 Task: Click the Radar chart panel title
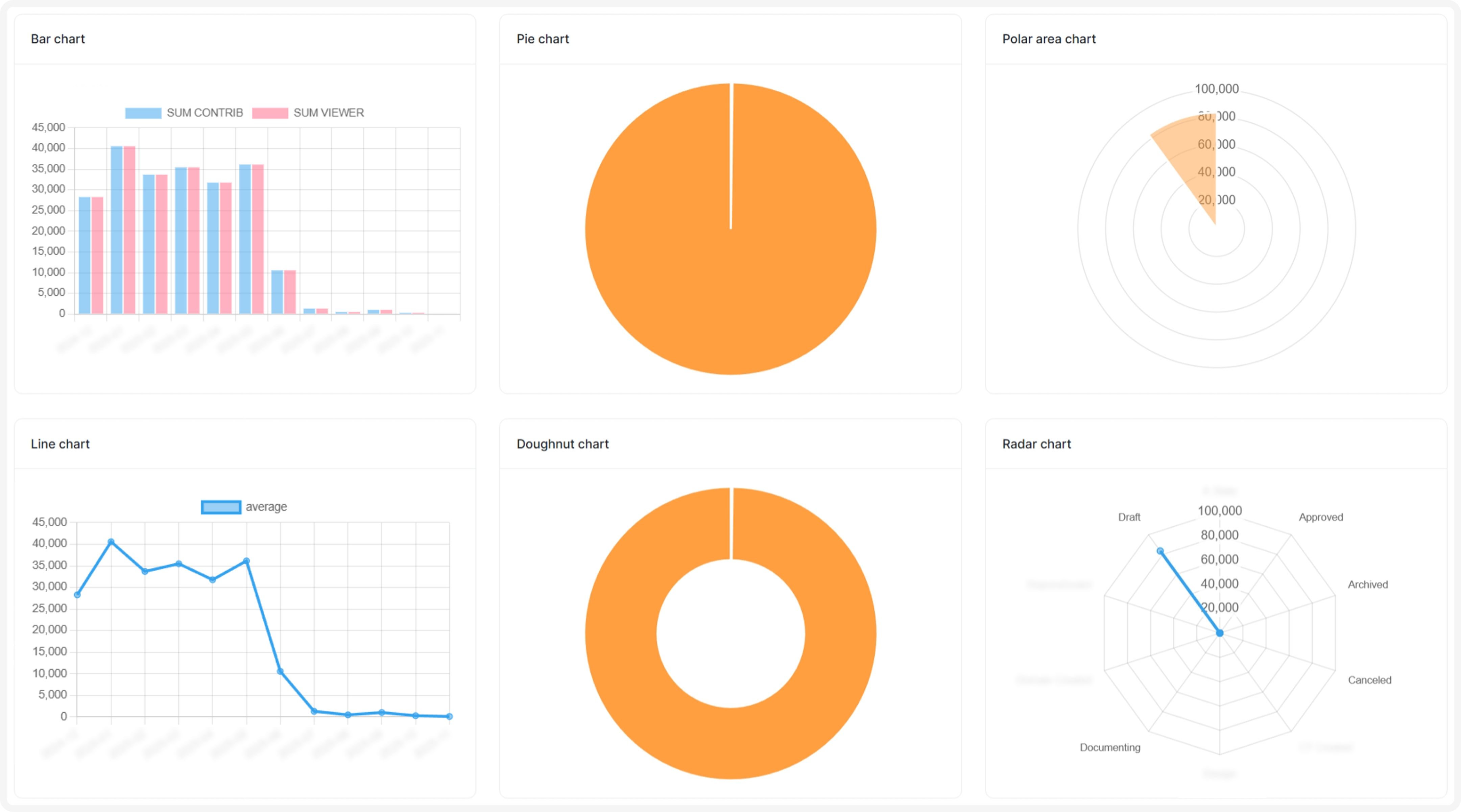[x=1037, y=444]
